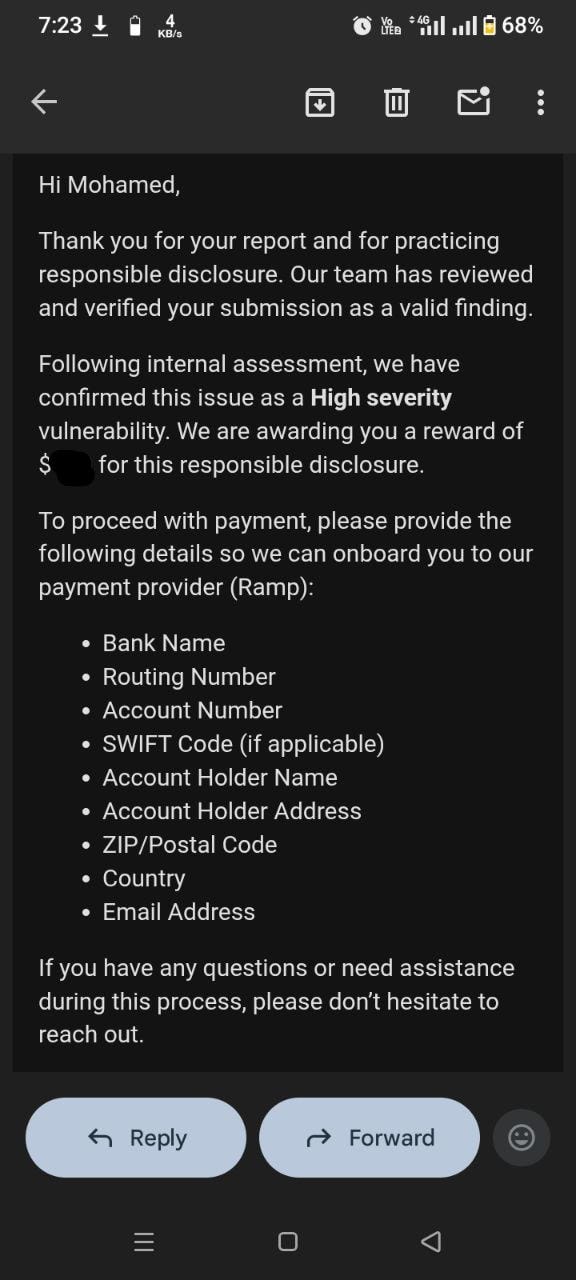Tap the Hi Mohamed greeting line
Image resolution: width=576 pixels, height=1280 pixels.
tap(109, 184)
